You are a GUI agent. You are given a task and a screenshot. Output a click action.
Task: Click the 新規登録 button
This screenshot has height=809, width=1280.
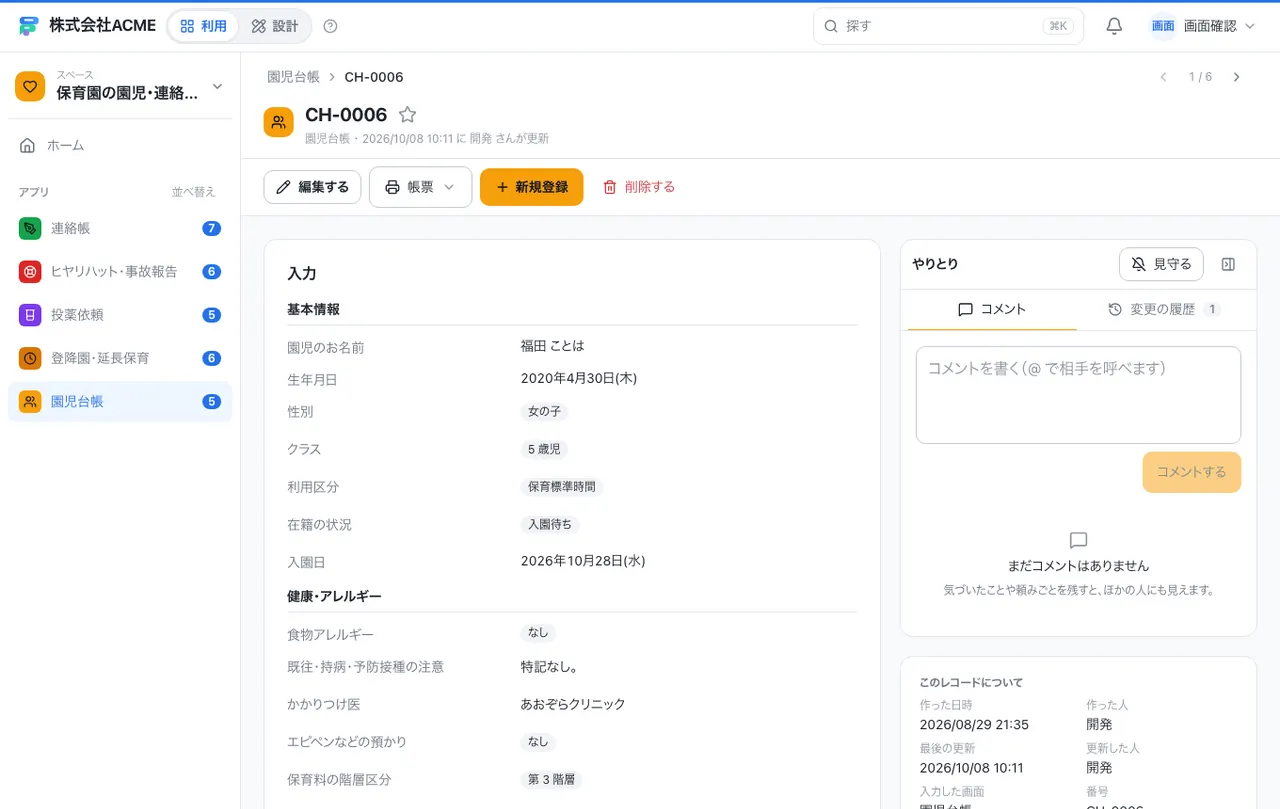531,187
